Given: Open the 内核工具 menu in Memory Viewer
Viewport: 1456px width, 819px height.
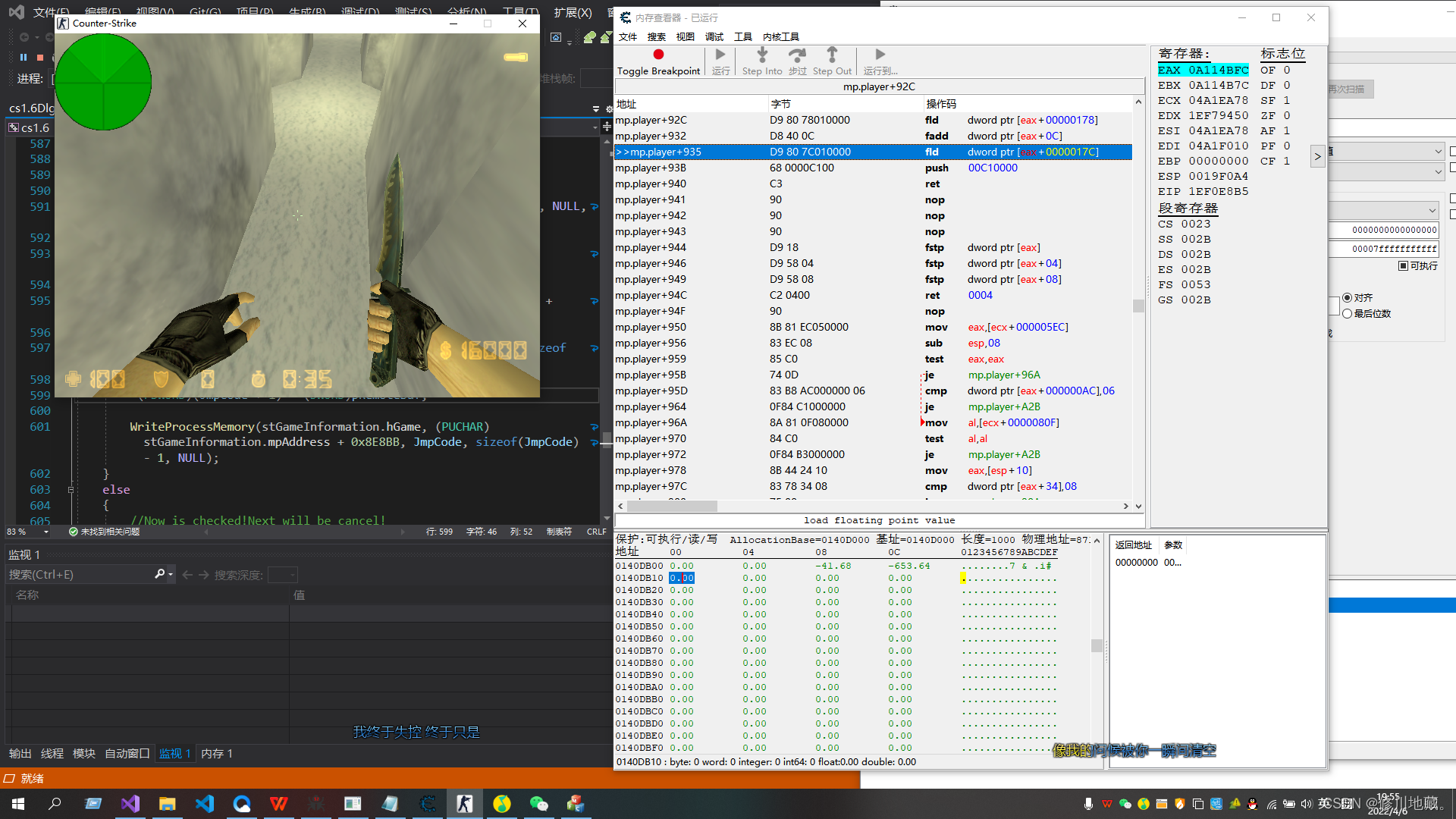Looking at the screenshot, I should point(781,36).
